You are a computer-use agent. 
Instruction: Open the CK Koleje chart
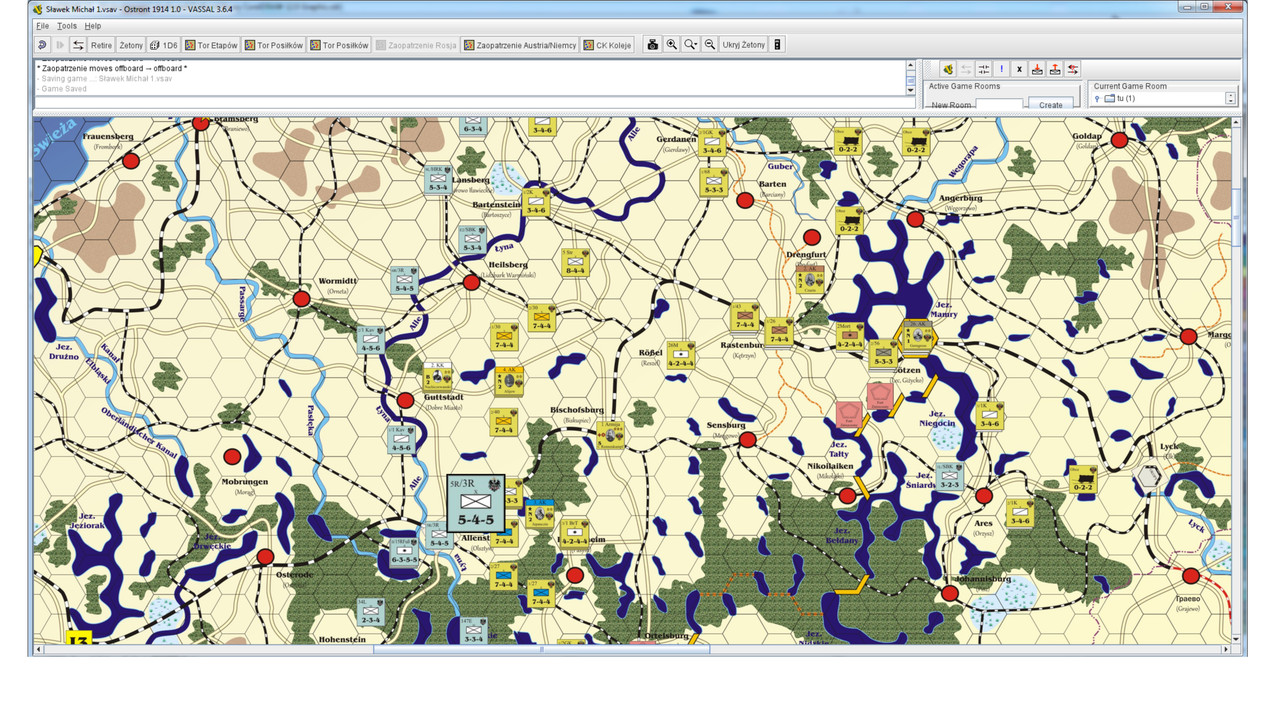[x=608, y=45]
